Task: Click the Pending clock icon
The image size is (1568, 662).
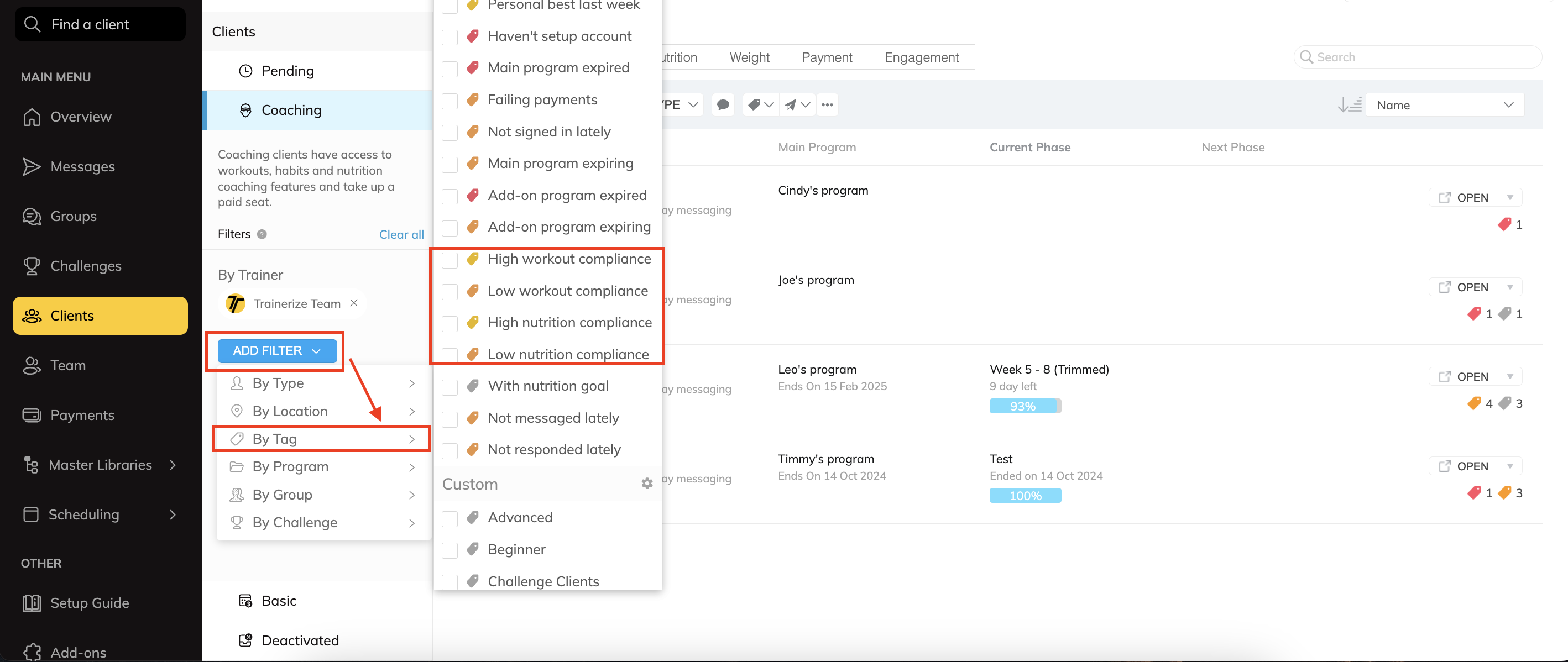Action: click(x=245, y=71)
